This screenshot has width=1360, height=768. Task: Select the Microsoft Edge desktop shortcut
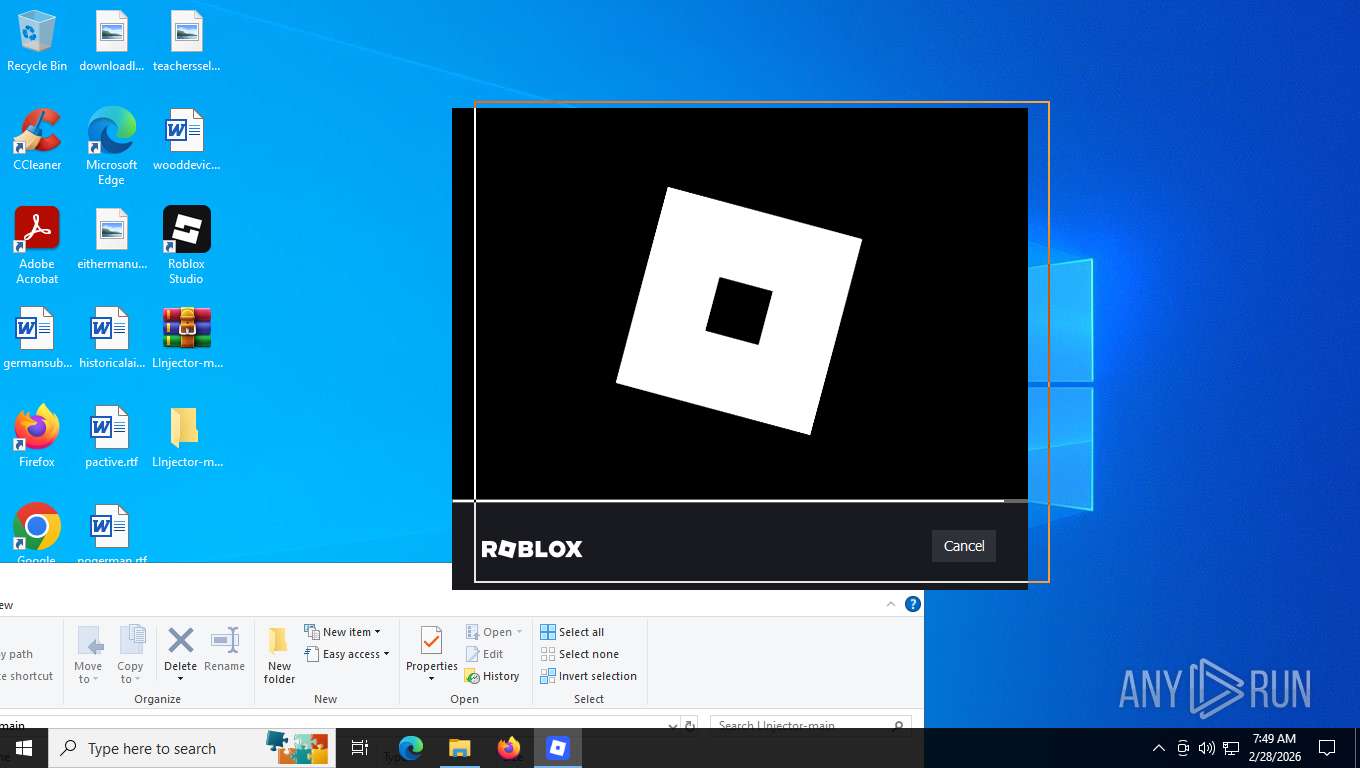click(x=112, y=147)
